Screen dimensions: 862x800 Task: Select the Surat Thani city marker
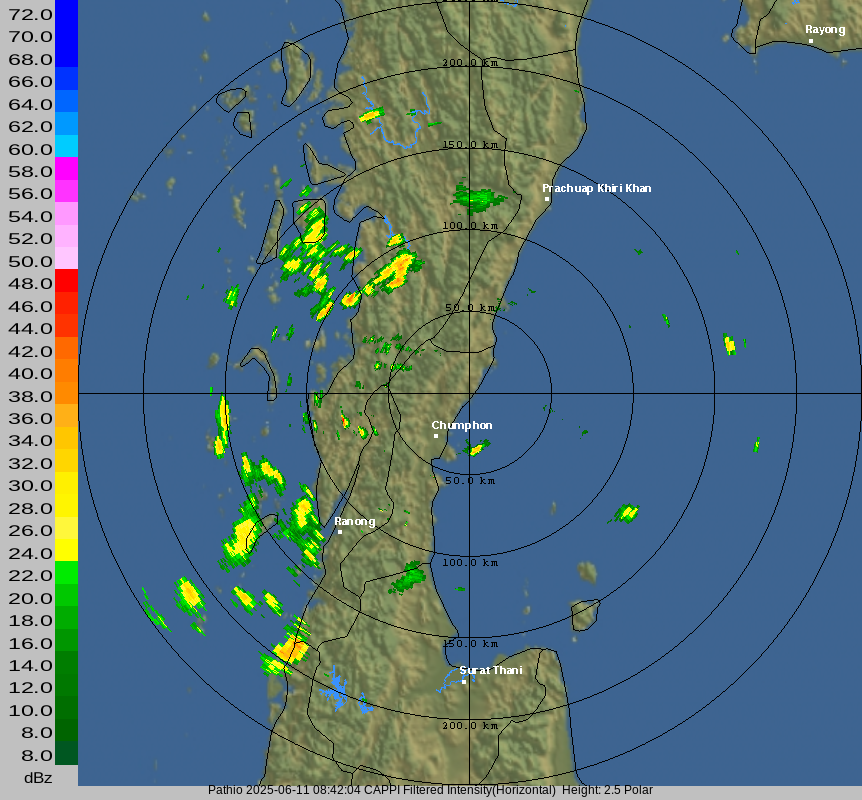click(x=464, y=682)
